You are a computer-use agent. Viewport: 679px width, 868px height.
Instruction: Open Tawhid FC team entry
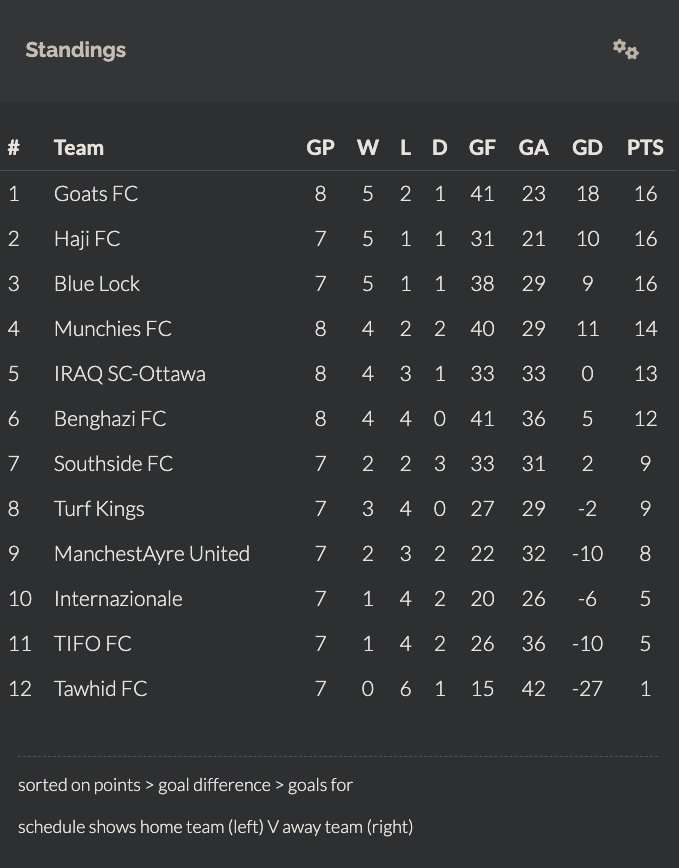point(100,689)
